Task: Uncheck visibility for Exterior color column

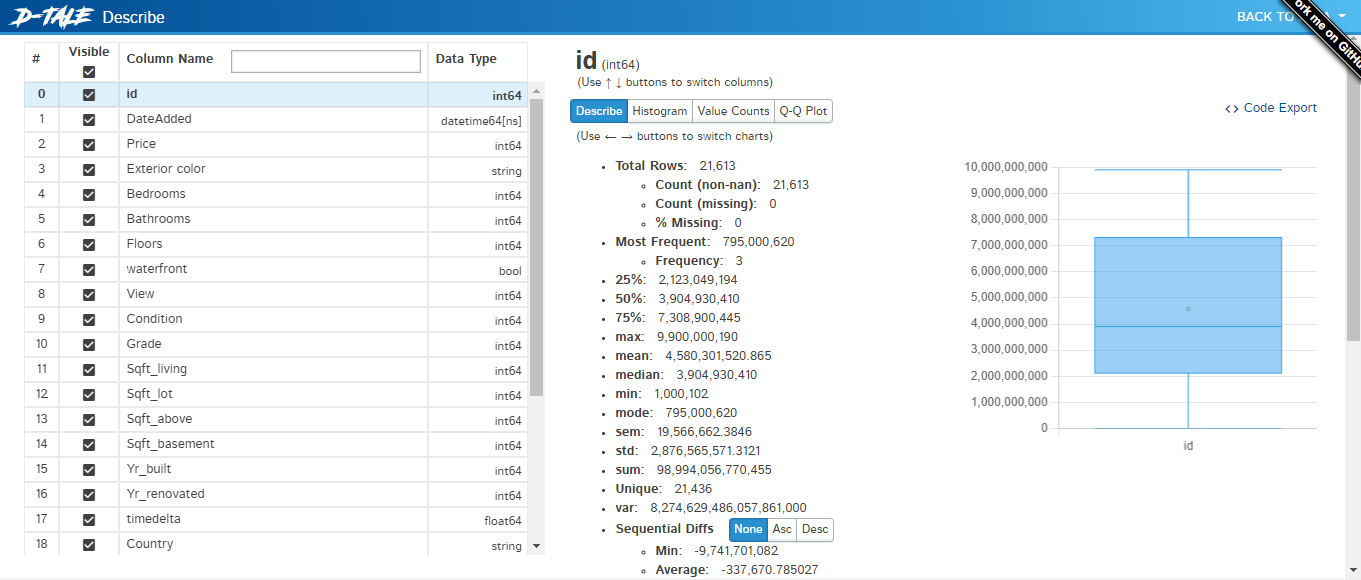Action: tap(89, 170)
